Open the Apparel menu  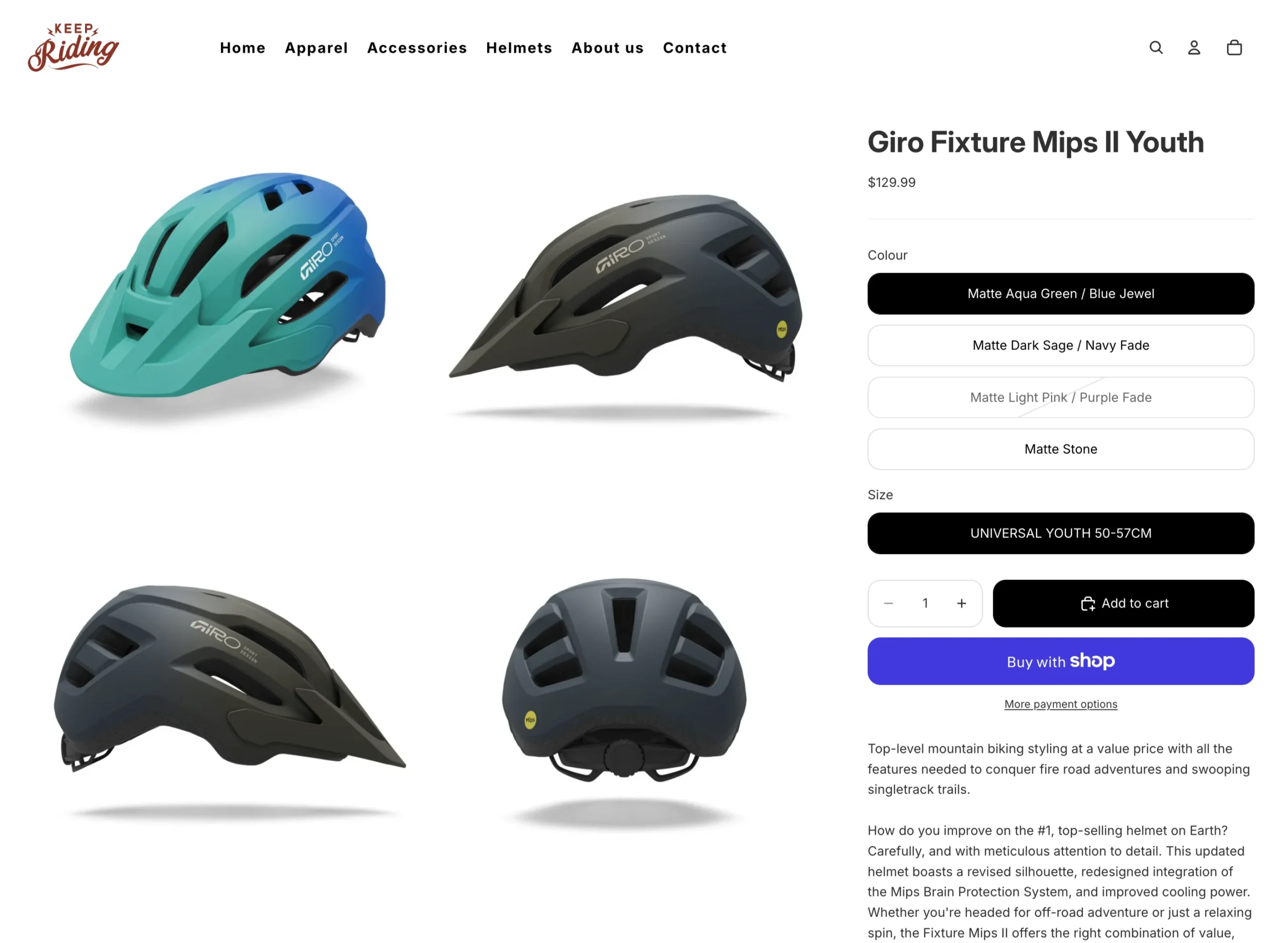point(317,48)
